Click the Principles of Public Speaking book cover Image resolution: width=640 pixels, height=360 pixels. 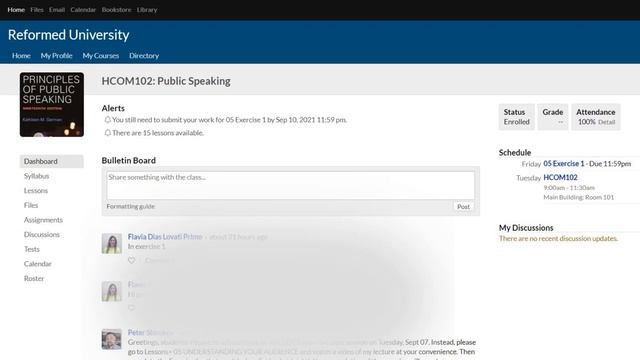tap(52, 104)
